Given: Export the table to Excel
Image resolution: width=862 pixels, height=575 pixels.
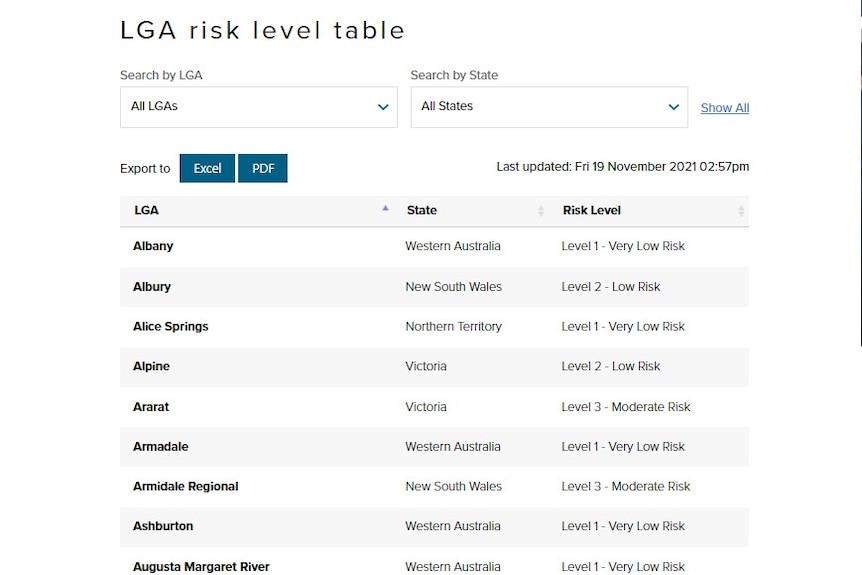Looking at the screenshot, I should [207, 168].
